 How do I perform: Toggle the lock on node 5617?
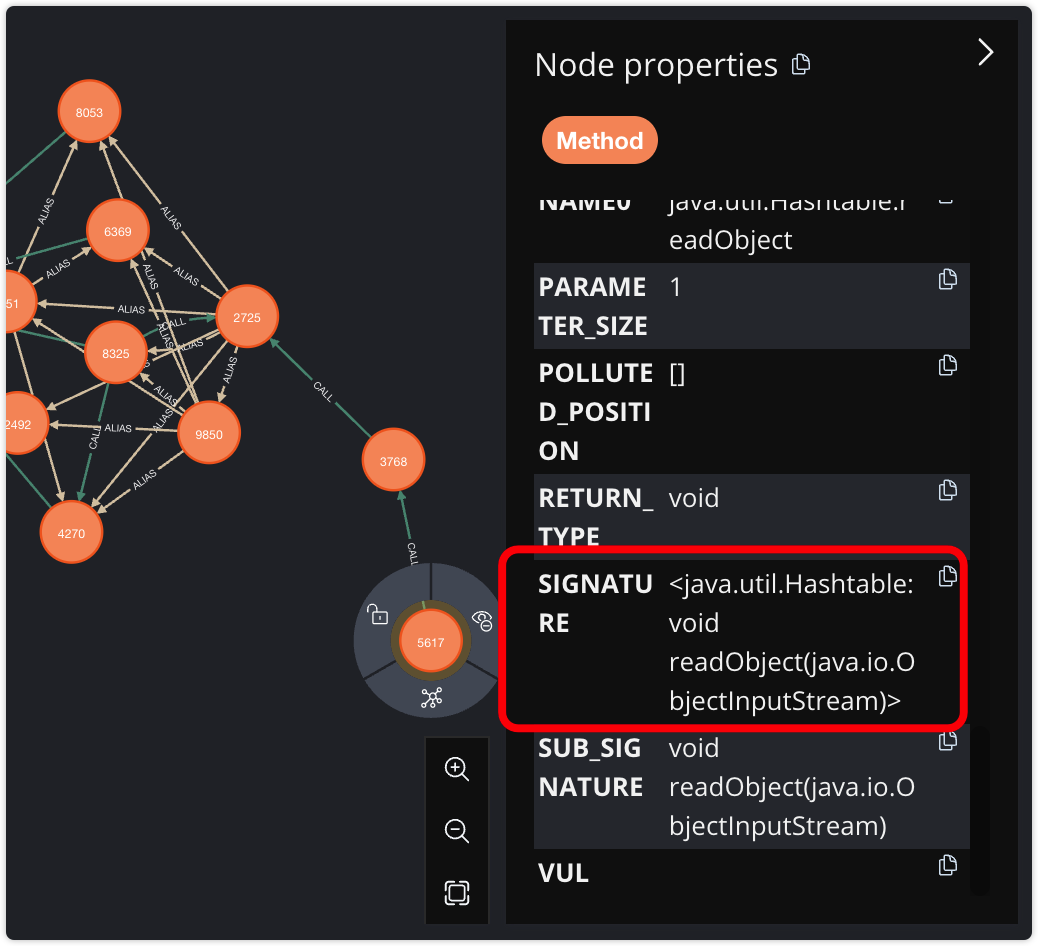click(377, 614)
